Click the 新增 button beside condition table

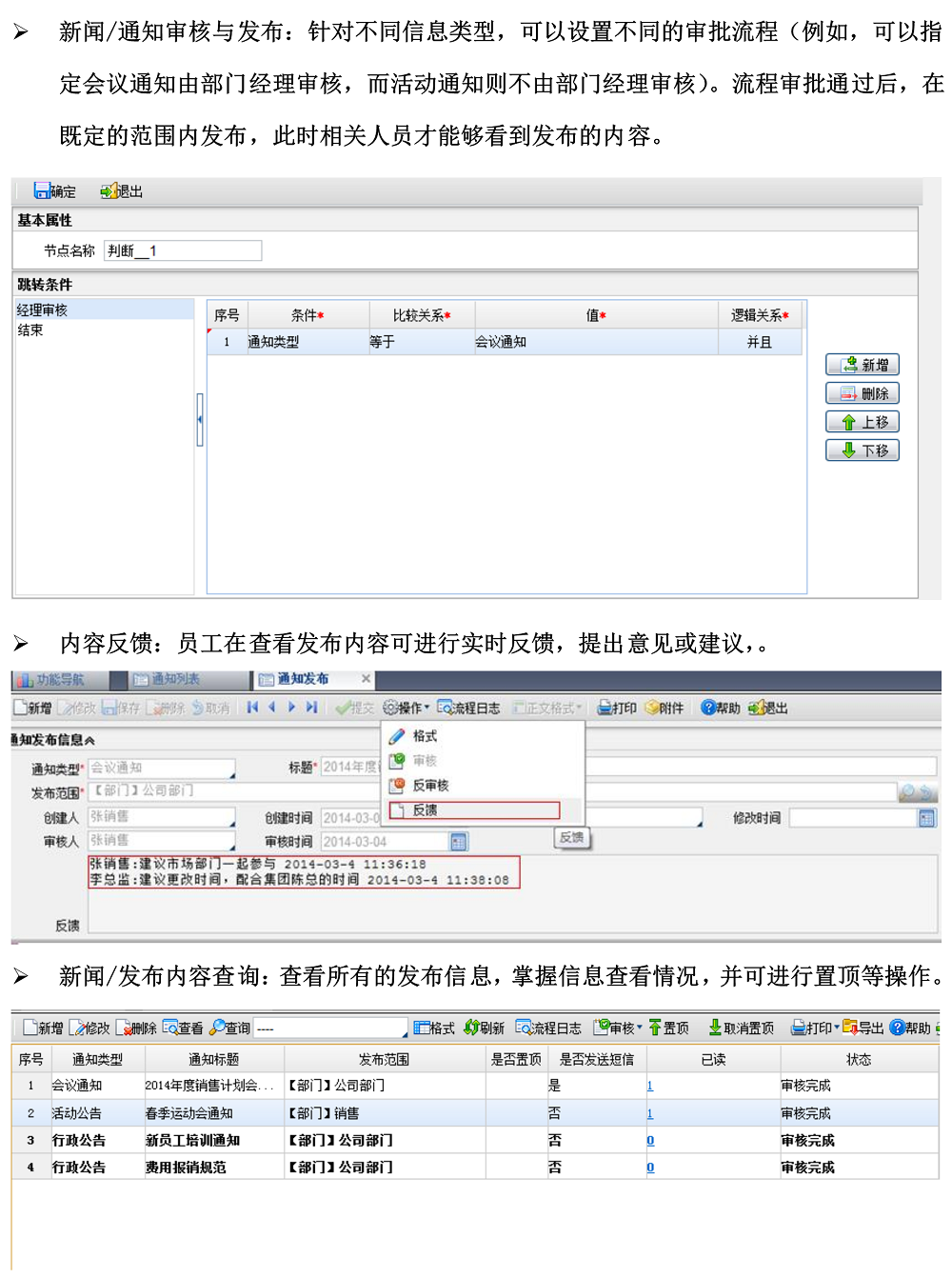point(863,365)
